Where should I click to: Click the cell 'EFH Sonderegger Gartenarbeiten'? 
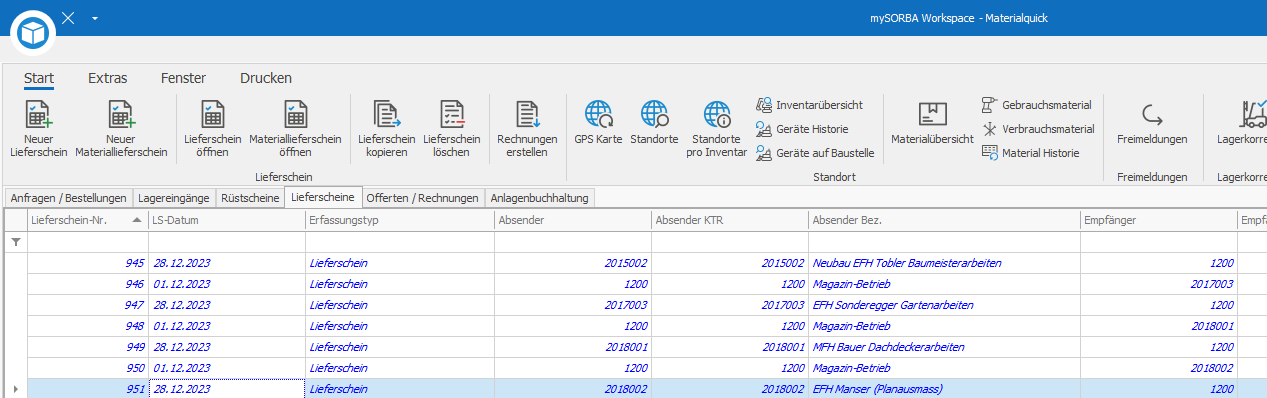944,305
